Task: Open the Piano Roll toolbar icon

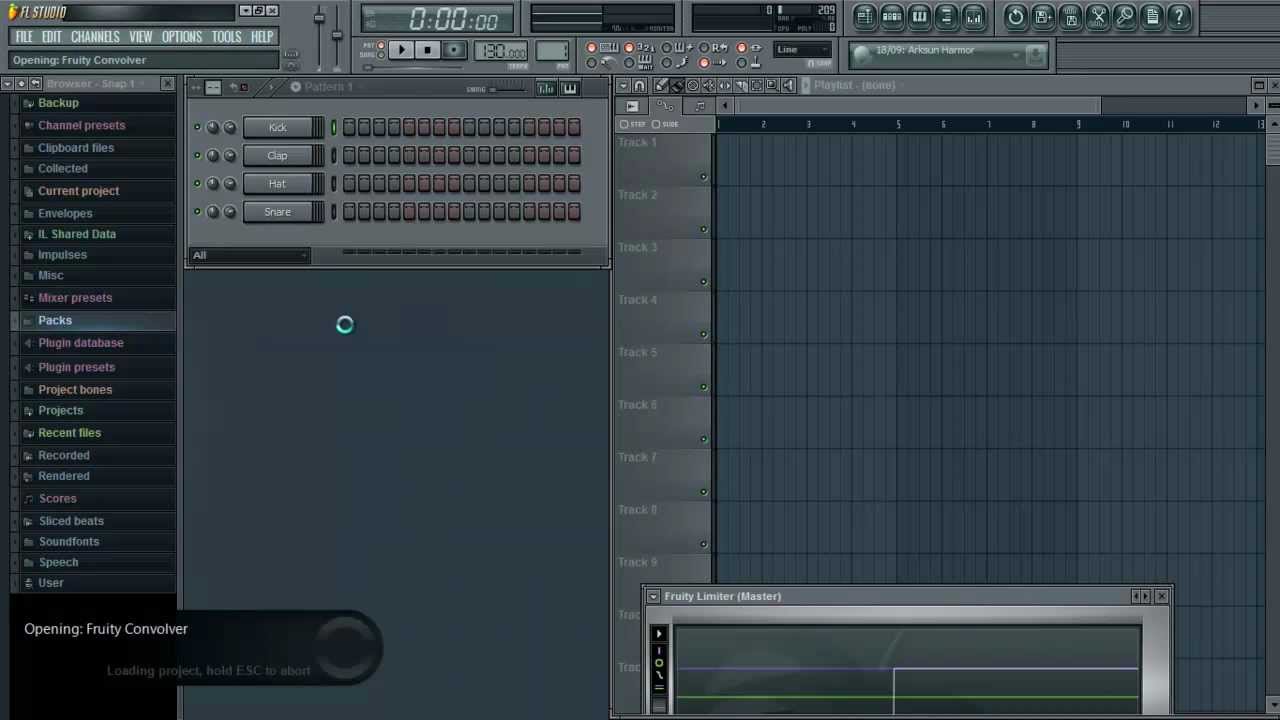Action: 919,16
